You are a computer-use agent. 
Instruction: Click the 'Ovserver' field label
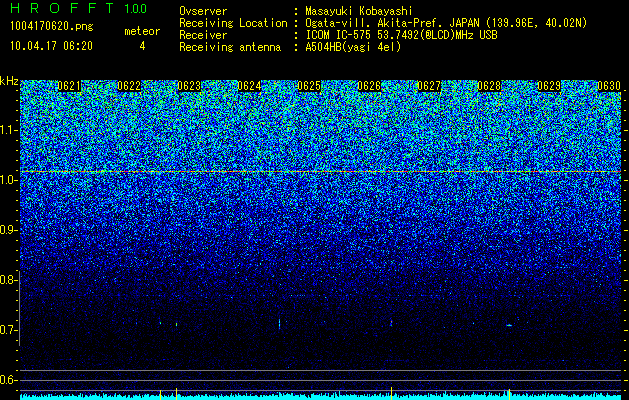tap(203, 11)
